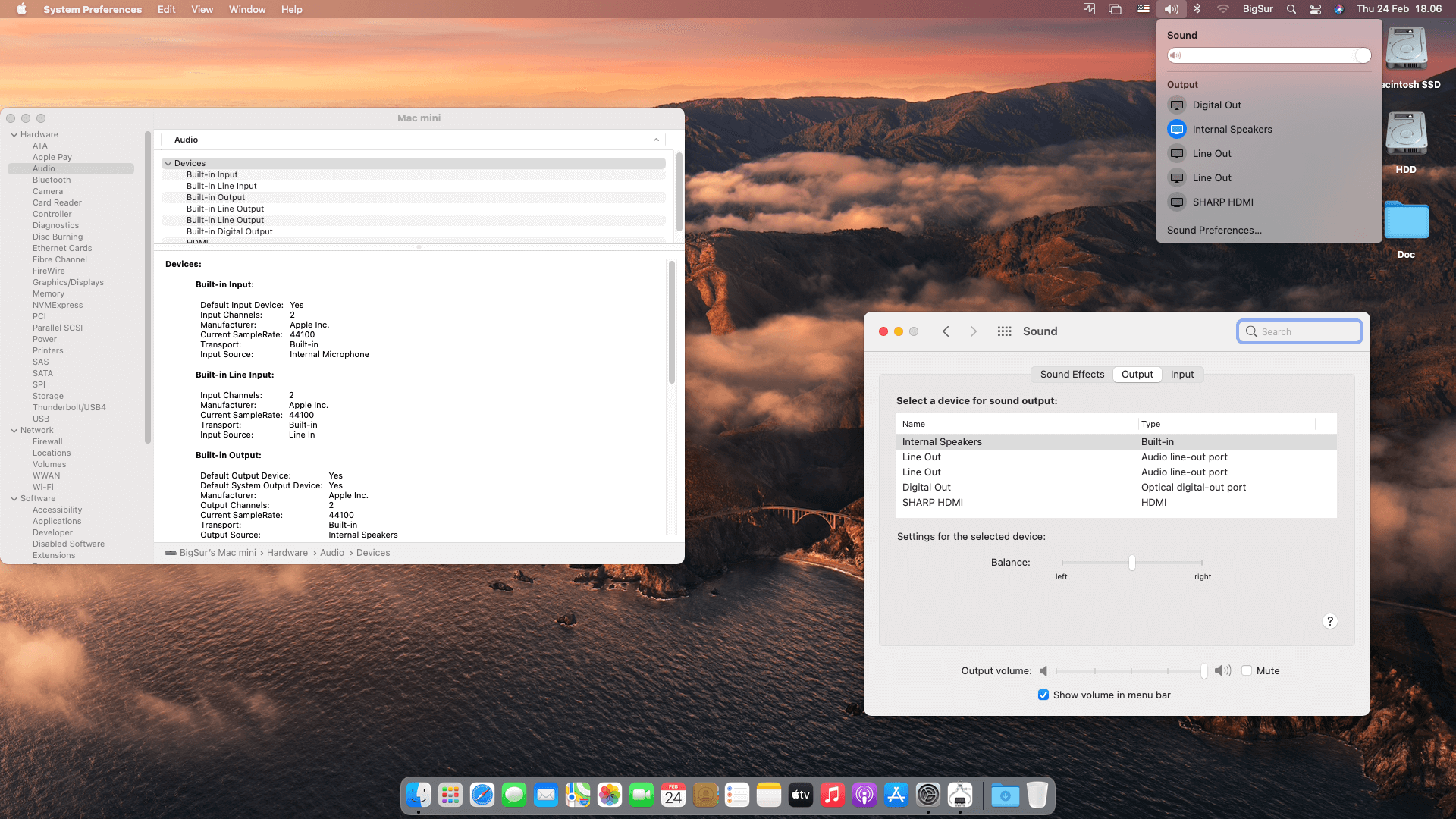Screen dimensions: 1456x819
Task: Switch to the Sound Effects tab
Action: pyautogui.click(x=1072, y=374)
